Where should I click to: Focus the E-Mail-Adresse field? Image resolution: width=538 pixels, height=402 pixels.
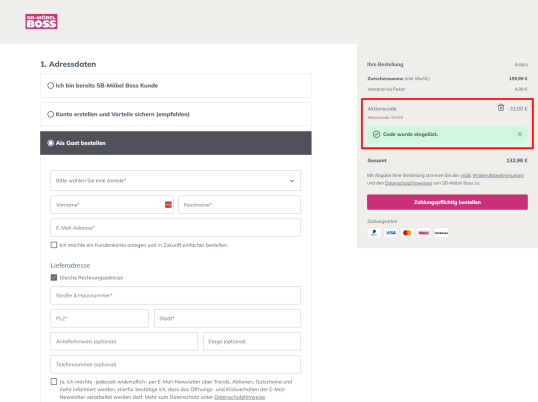coord(176,227)
